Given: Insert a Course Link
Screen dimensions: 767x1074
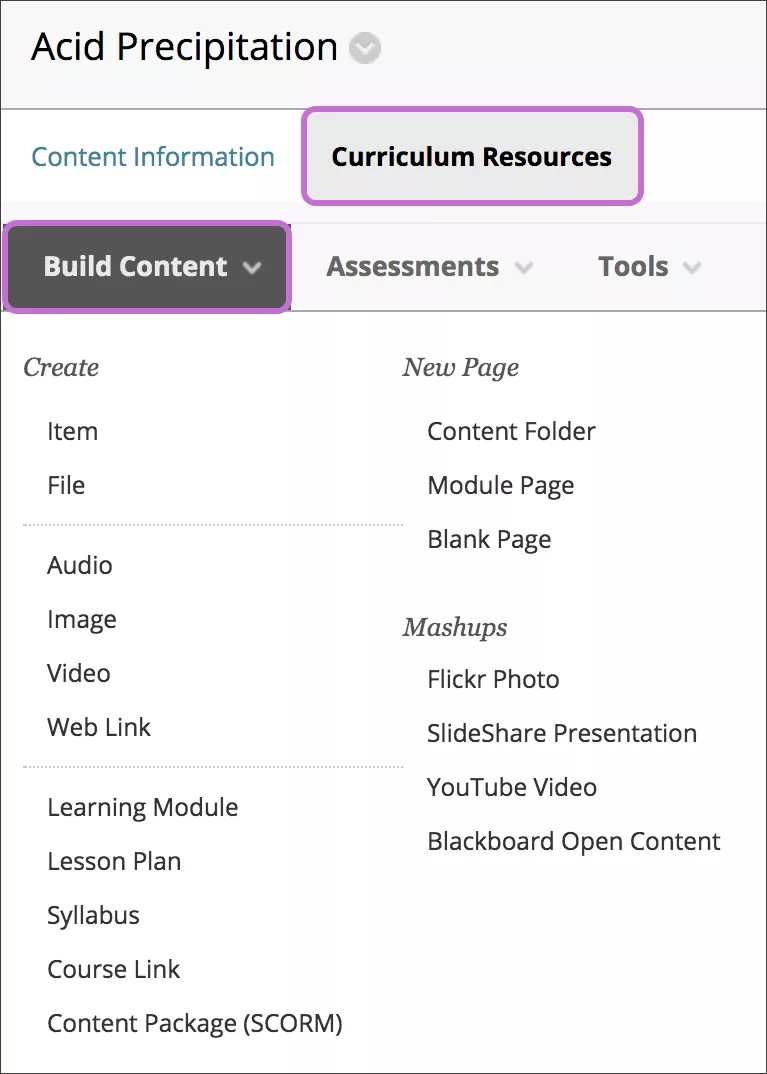Looking at the screenshot, I should 113,970.
